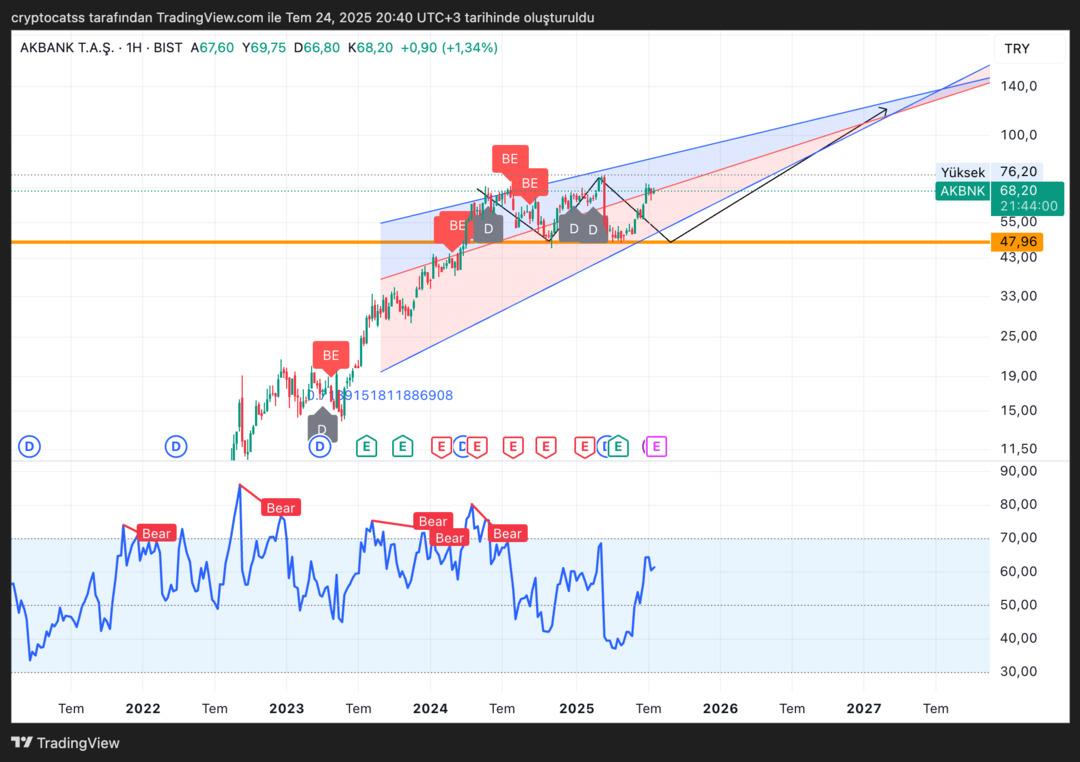Viewport: 1080px width, 762px height.
Task: Click the purple E earnings marker
Action: click(x=656, y=446)
